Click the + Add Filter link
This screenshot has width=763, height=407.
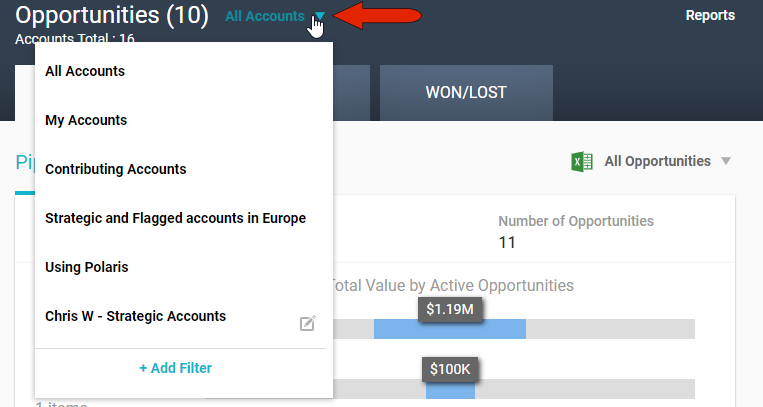coord(175,368)
